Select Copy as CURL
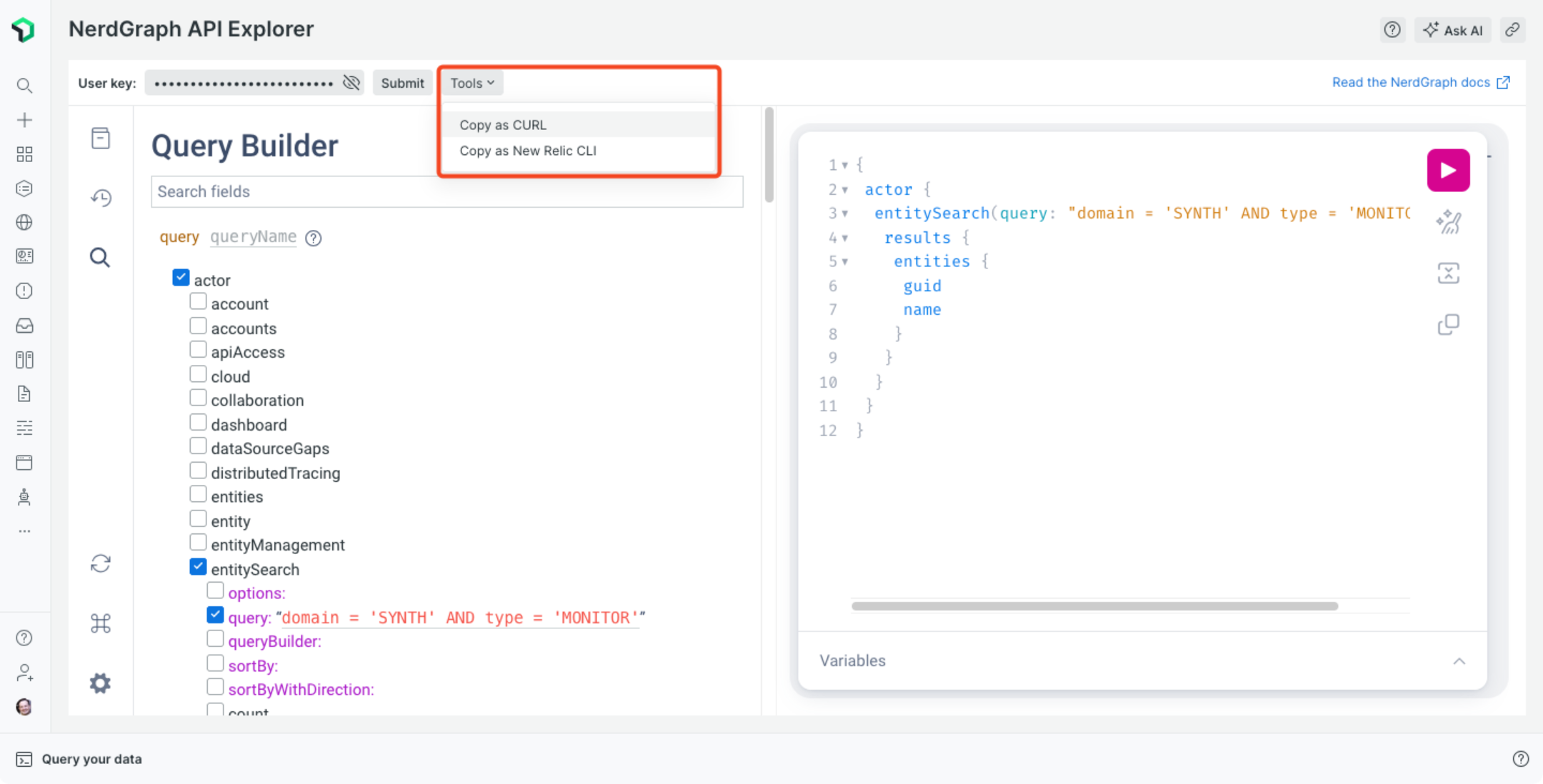 click(x=579, y=125)
